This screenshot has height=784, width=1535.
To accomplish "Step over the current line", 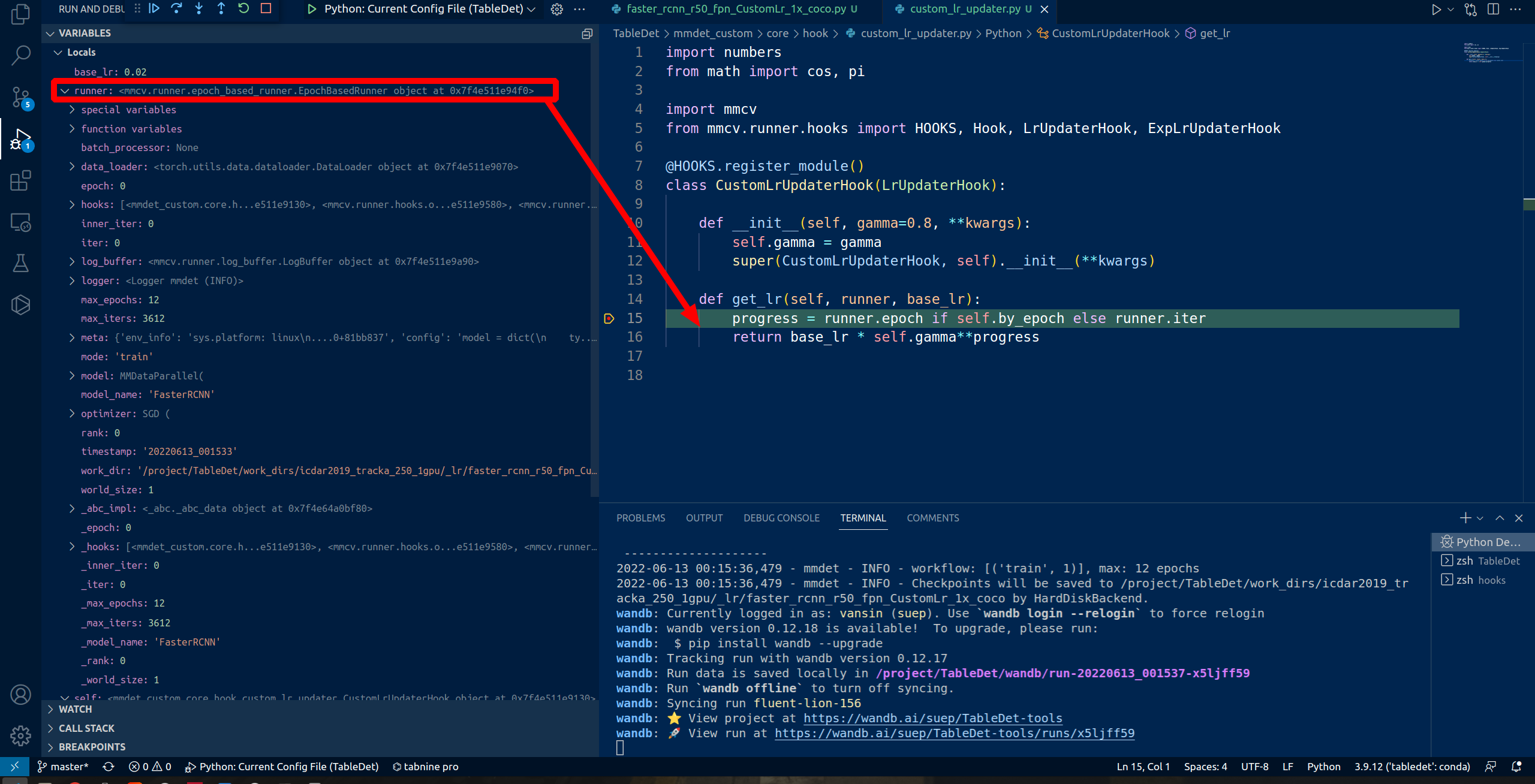I will pyautogui.click(x=176, y=9).
